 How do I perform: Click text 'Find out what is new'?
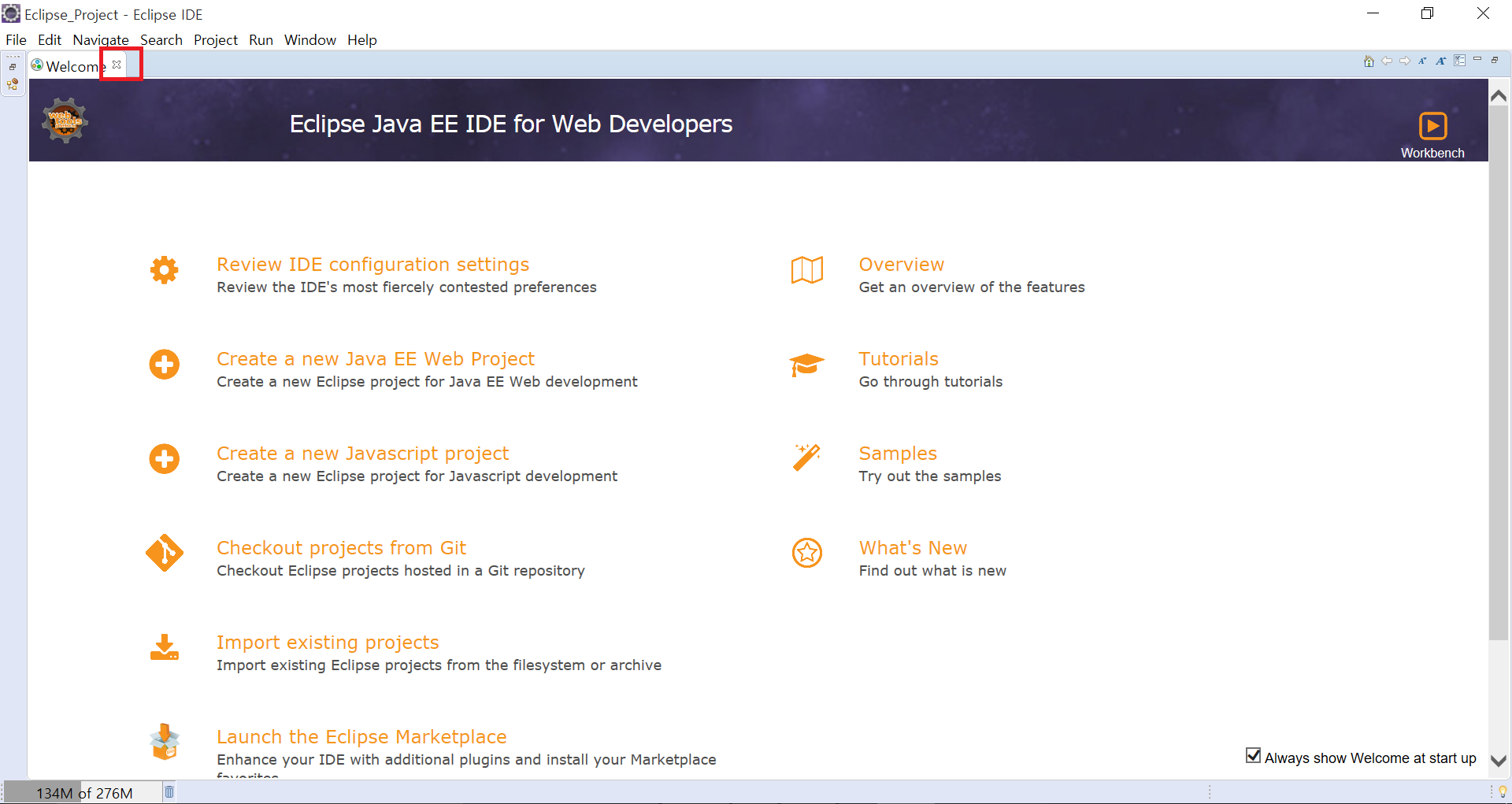point(932,571)
